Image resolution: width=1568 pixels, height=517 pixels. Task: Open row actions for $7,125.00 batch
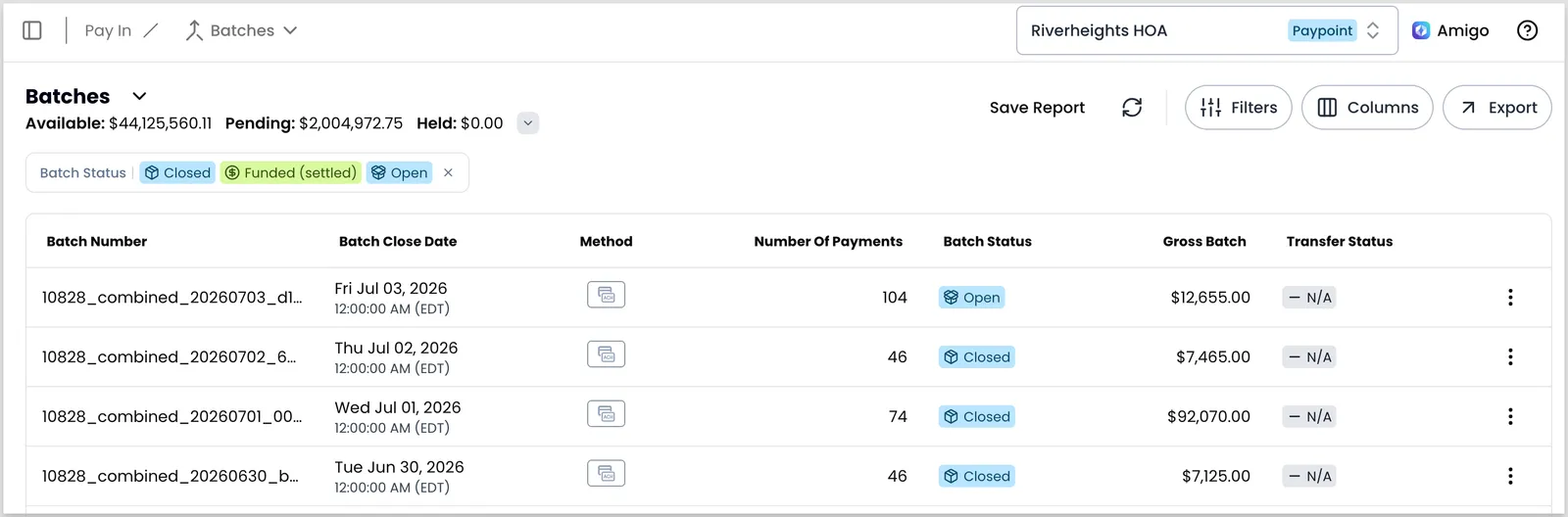[1510, 476]
